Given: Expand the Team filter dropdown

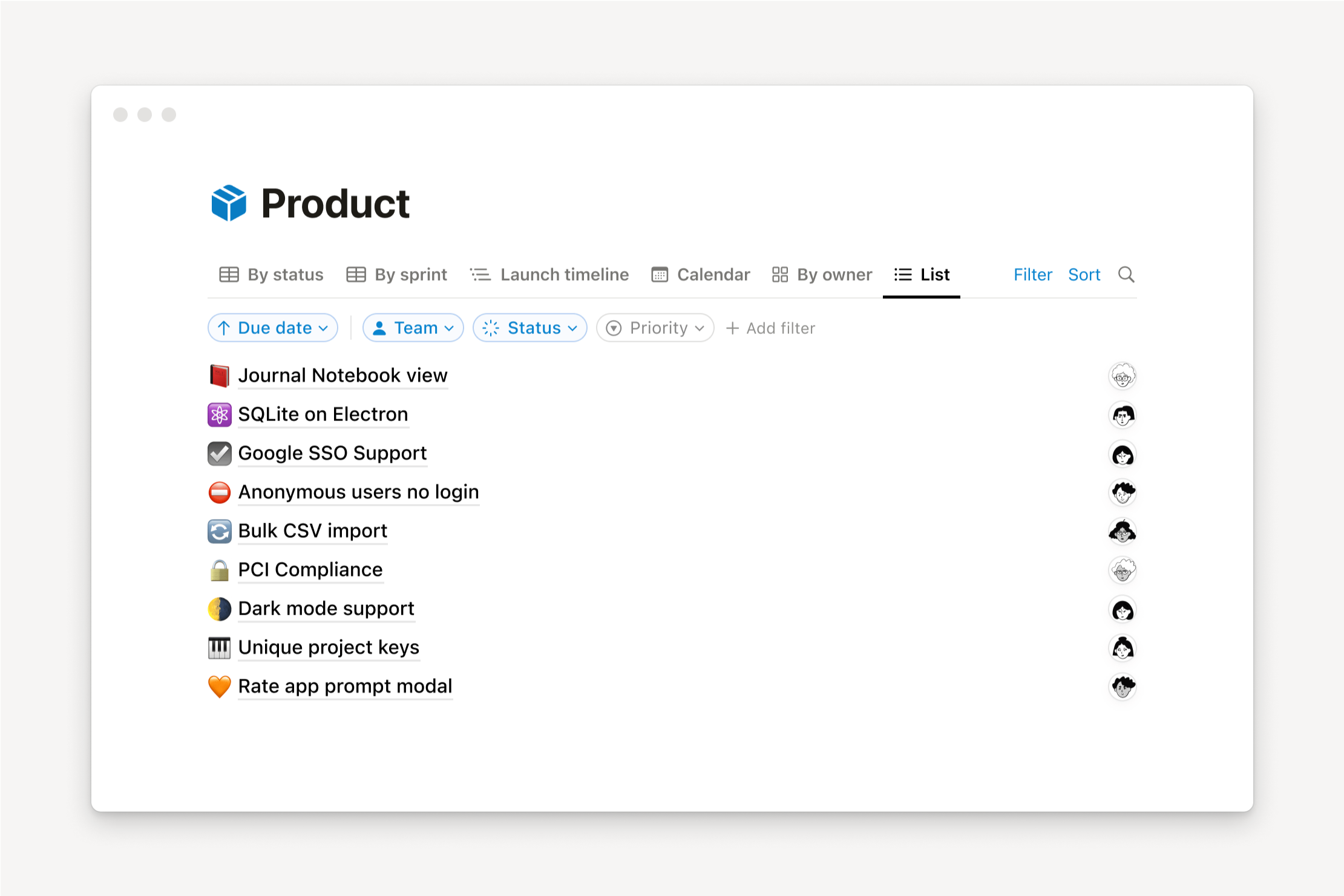Looking at the screenshot, I should click(x=413, y=328).
